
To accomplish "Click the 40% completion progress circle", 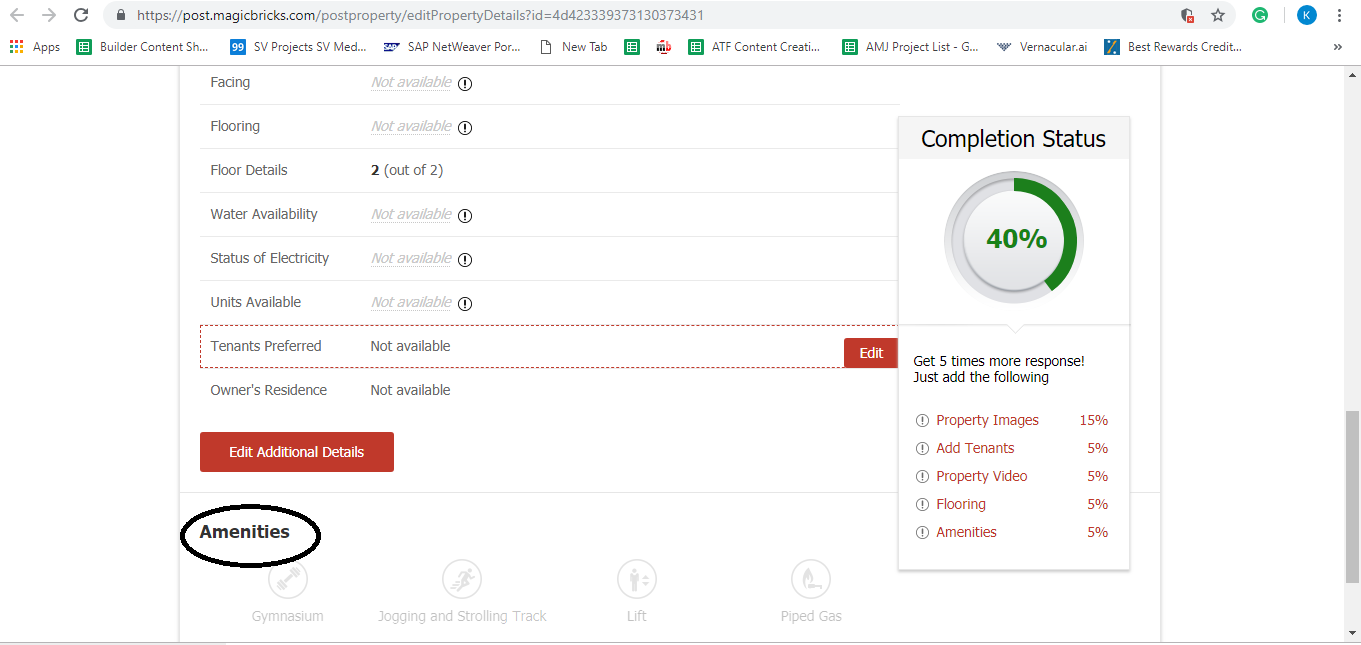I will pyautogui.click(x=1014, y=239).
